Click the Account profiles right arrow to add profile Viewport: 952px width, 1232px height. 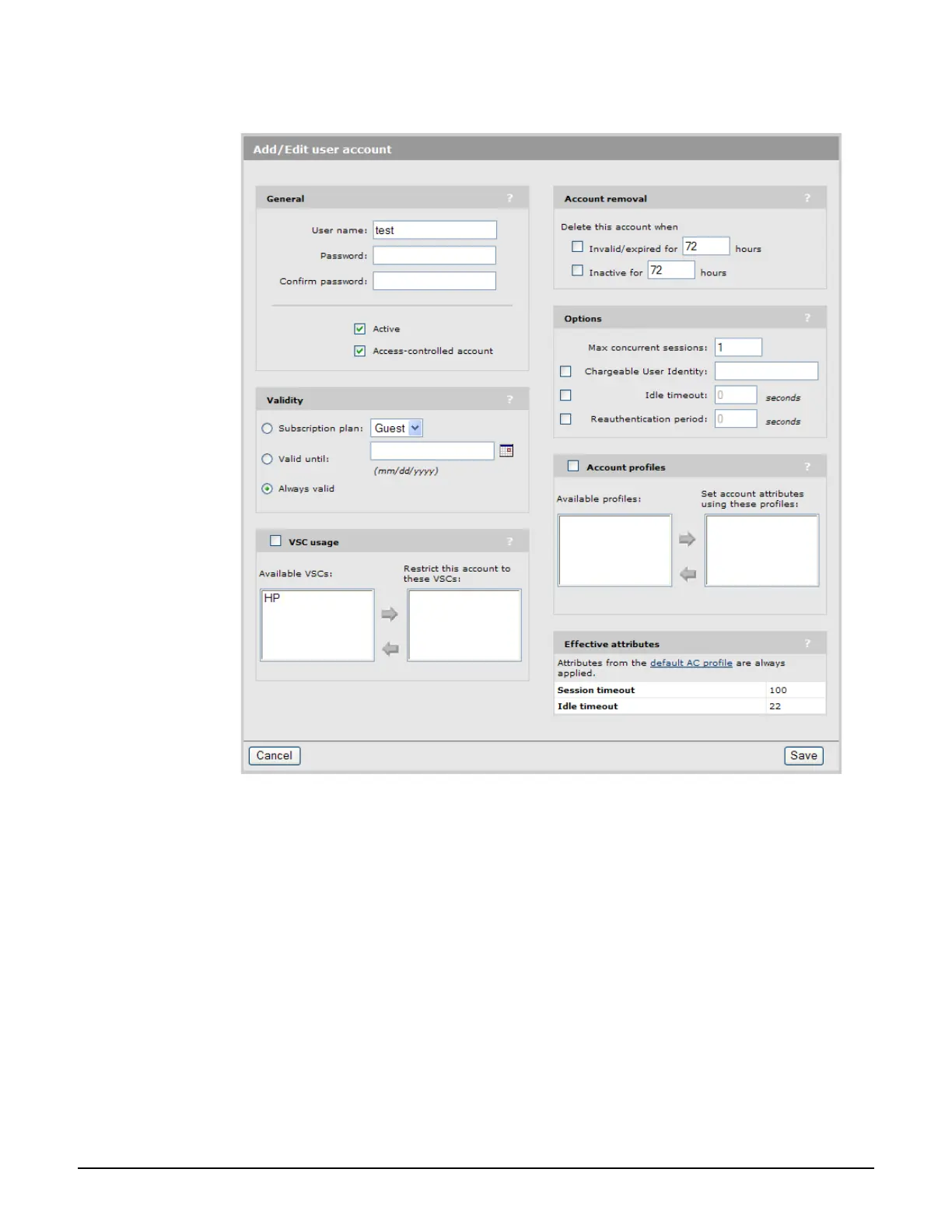coord(687,539)
